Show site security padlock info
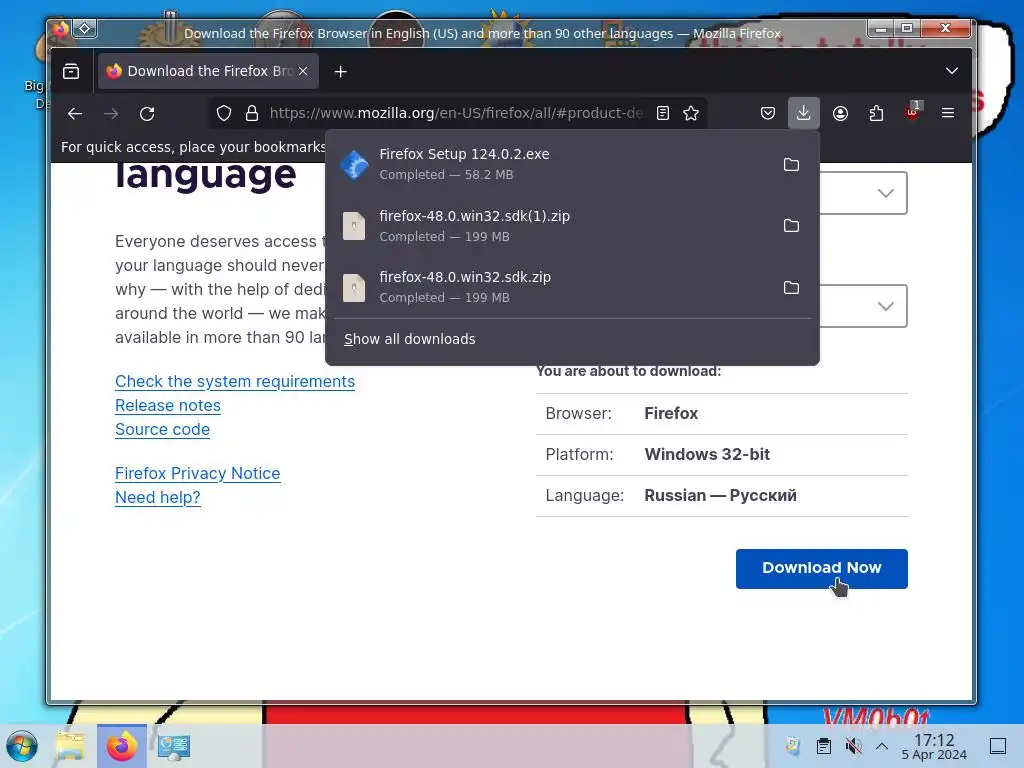This screenshot has height=768, width=1024. tap(252, 114)
